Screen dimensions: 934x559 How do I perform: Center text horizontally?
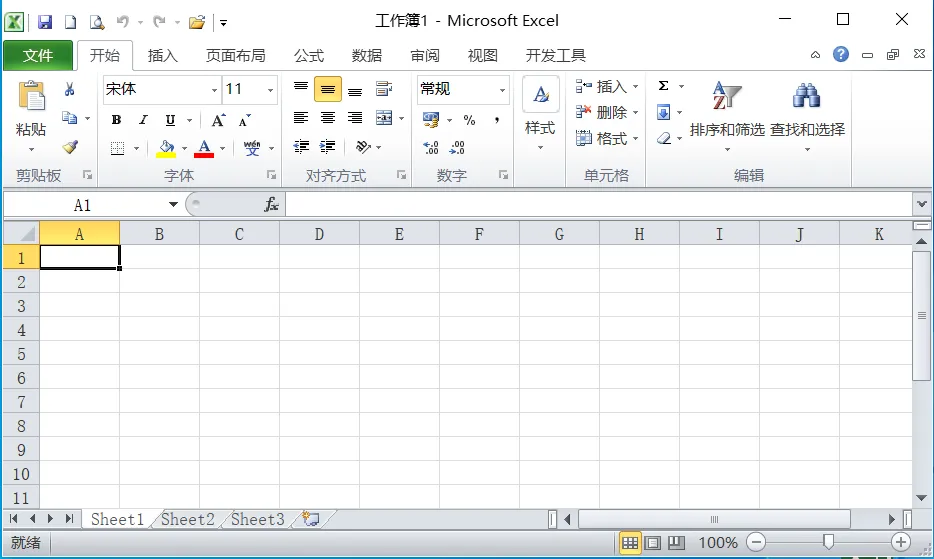click(328, 117)
